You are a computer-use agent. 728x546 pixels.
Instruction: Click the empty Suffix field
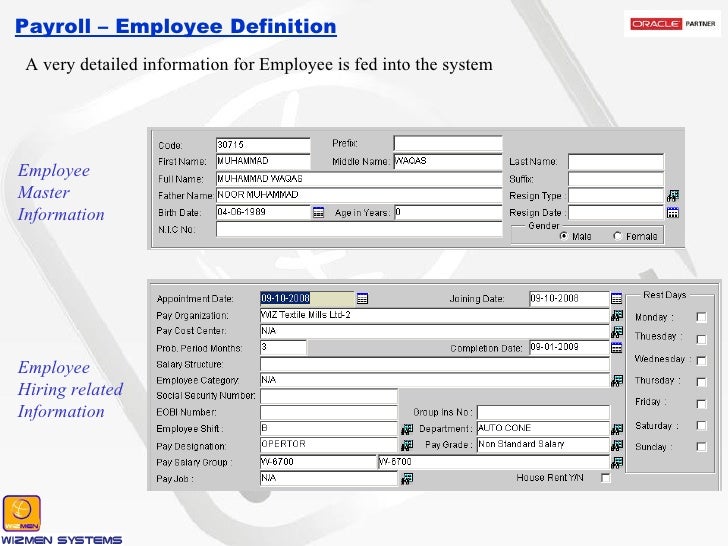click(x=616, y=179)
